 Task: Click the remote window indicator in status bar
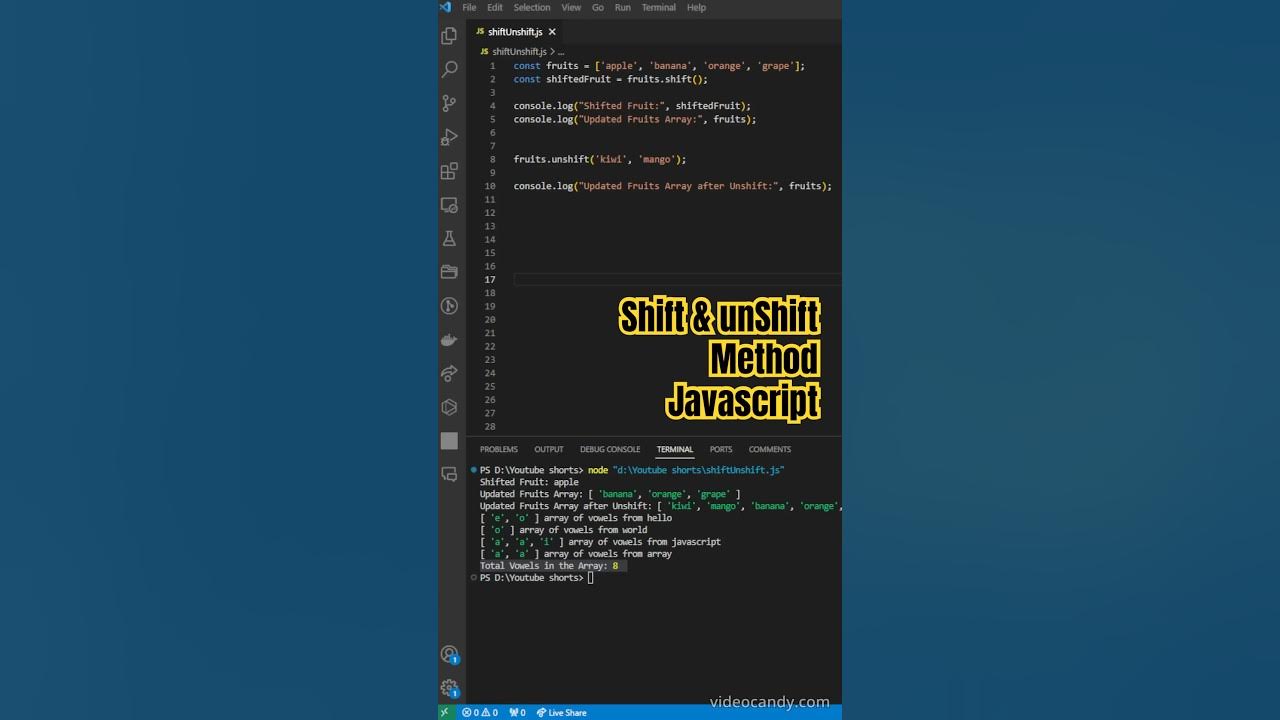pyautogui.click(x=445, y=712)
